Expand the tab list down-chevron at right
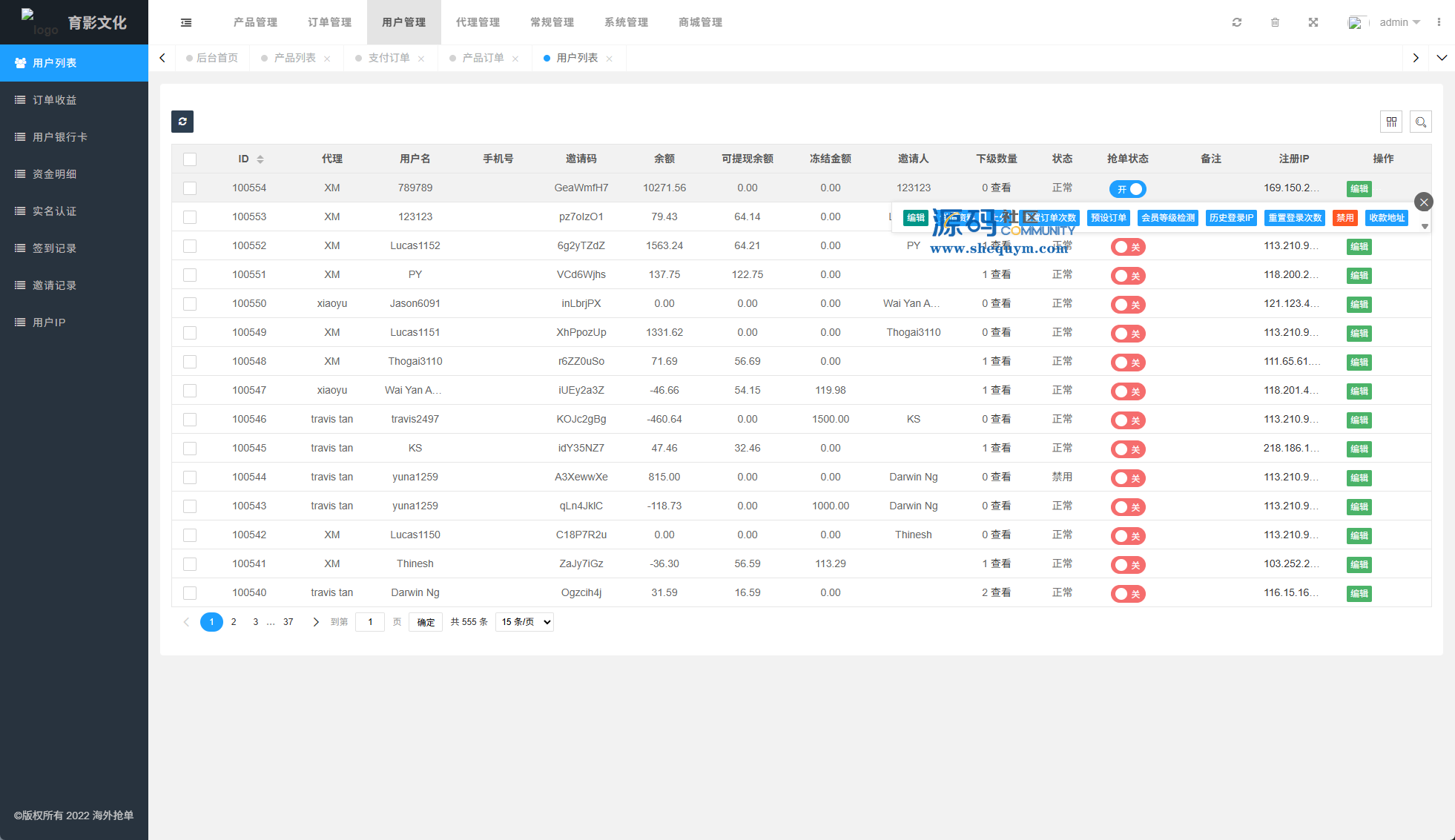Viewport: 1455px width, 840px height. click(x=1442, y=58)
